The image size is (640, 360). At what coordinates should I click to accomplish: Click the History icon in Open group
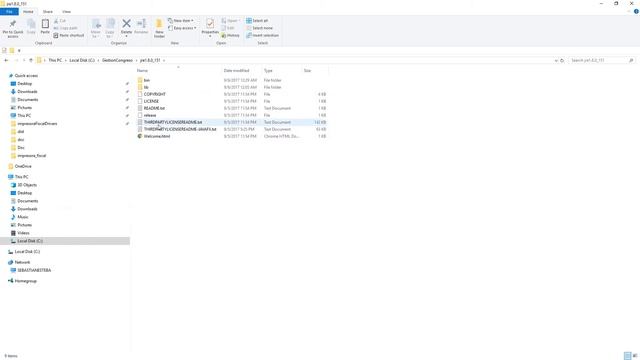click(x=224, y=36)
